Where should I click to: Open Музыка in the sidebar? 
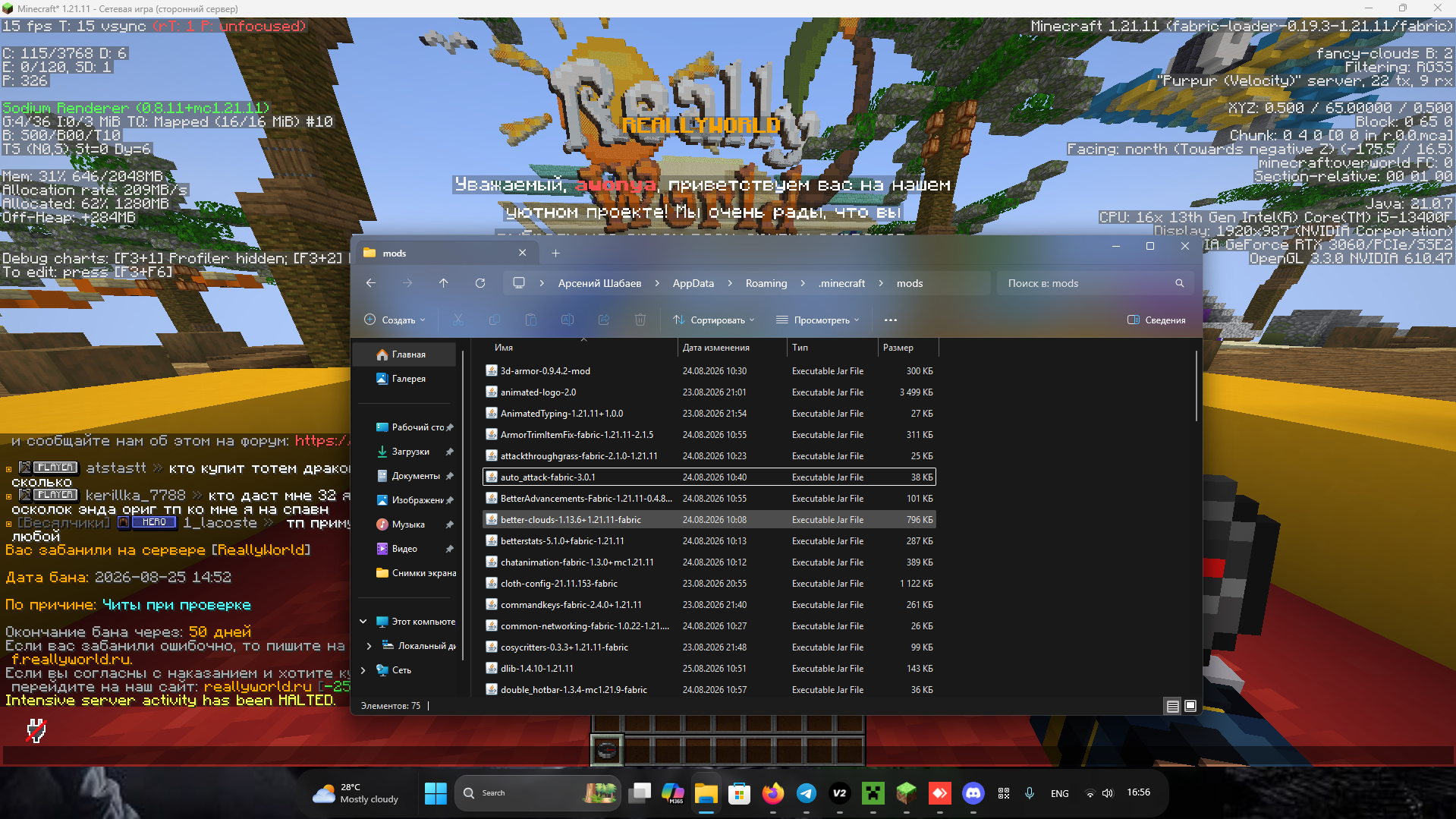click(406, 524)
